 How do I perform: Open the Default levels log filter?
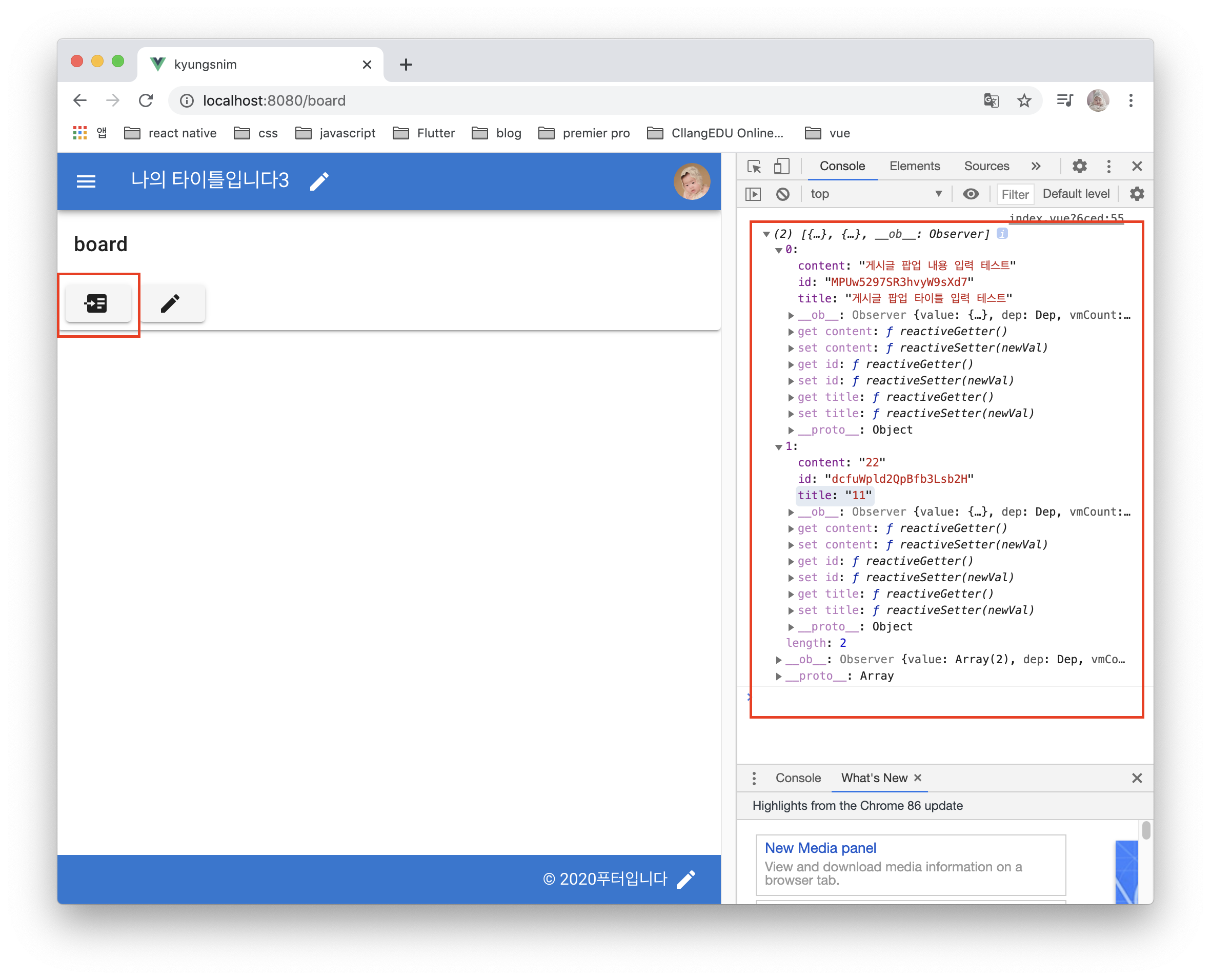[1076, 194]
